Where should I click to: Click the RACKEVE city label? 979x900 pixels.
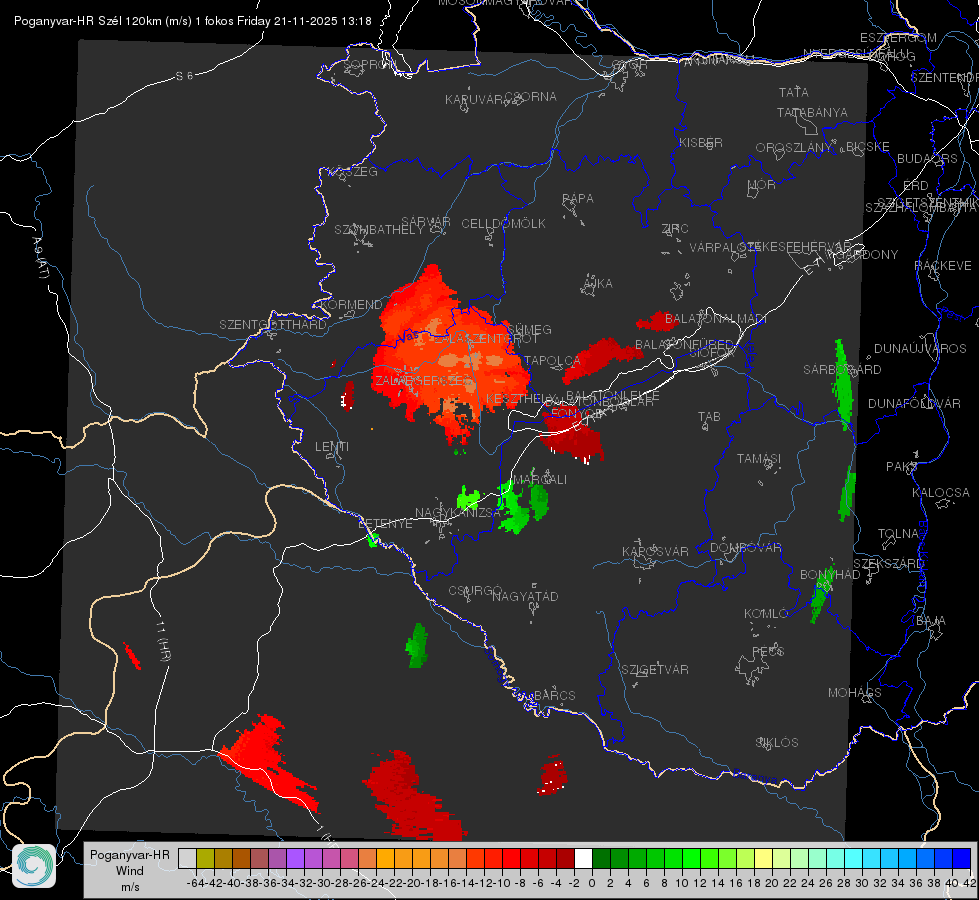(943, 266)
